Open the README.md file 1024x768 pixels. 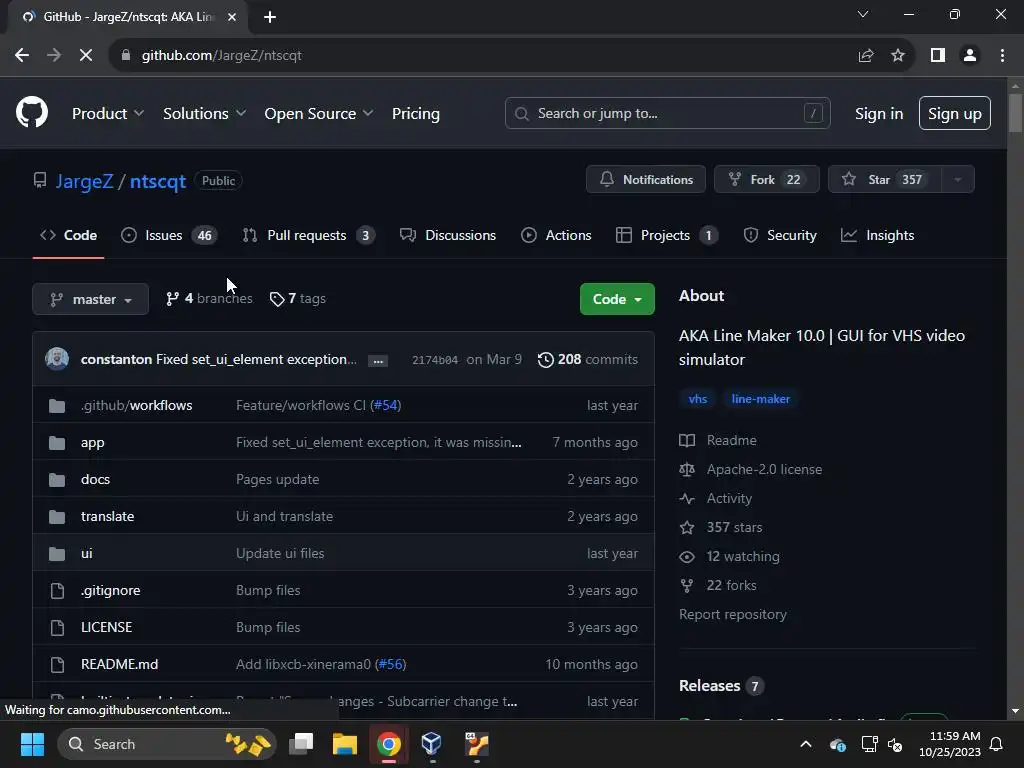pyautogui.click(x=120, y=665)
